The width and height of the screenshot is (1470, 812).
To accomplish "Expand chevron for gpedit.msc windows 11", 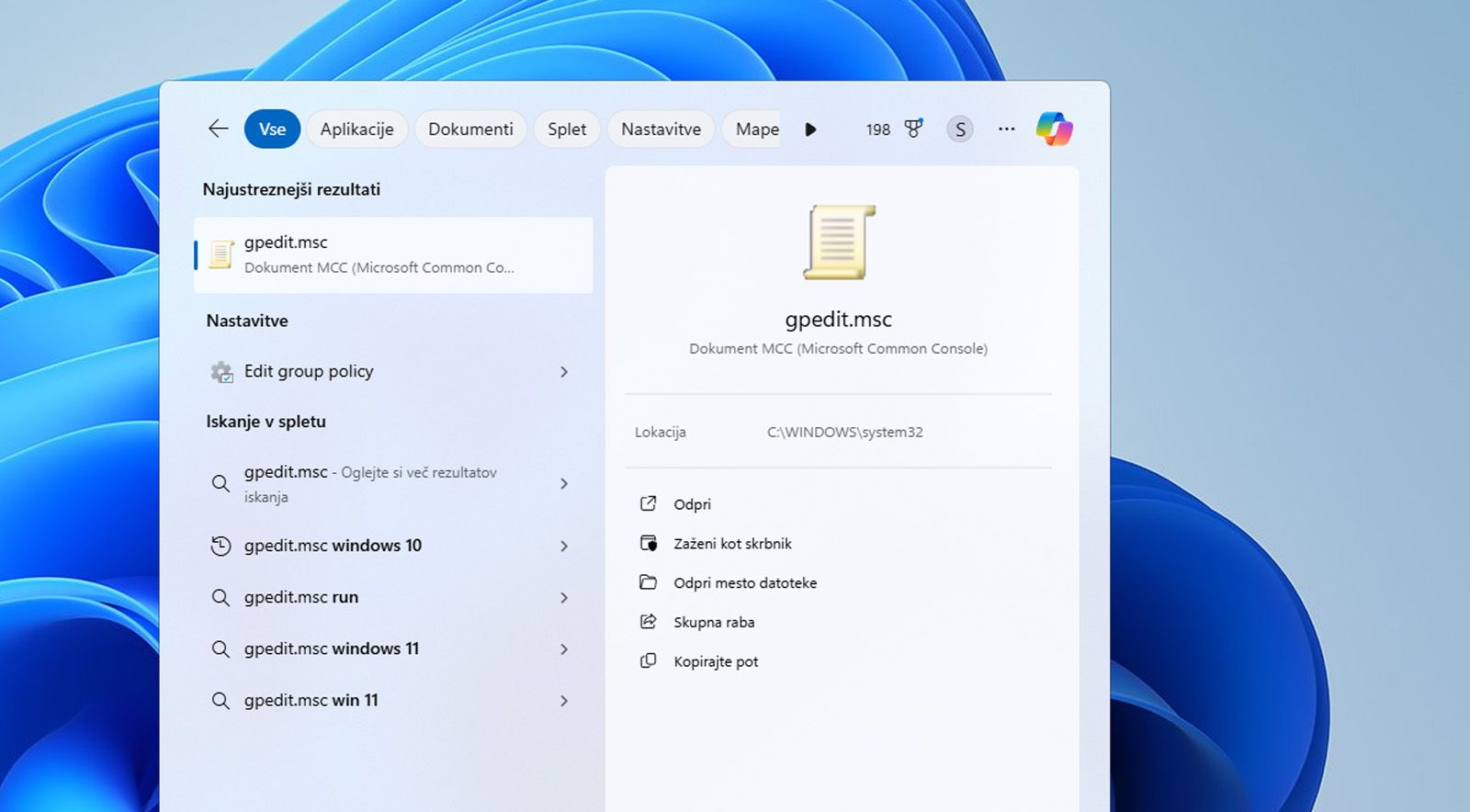I will (564, 649).
